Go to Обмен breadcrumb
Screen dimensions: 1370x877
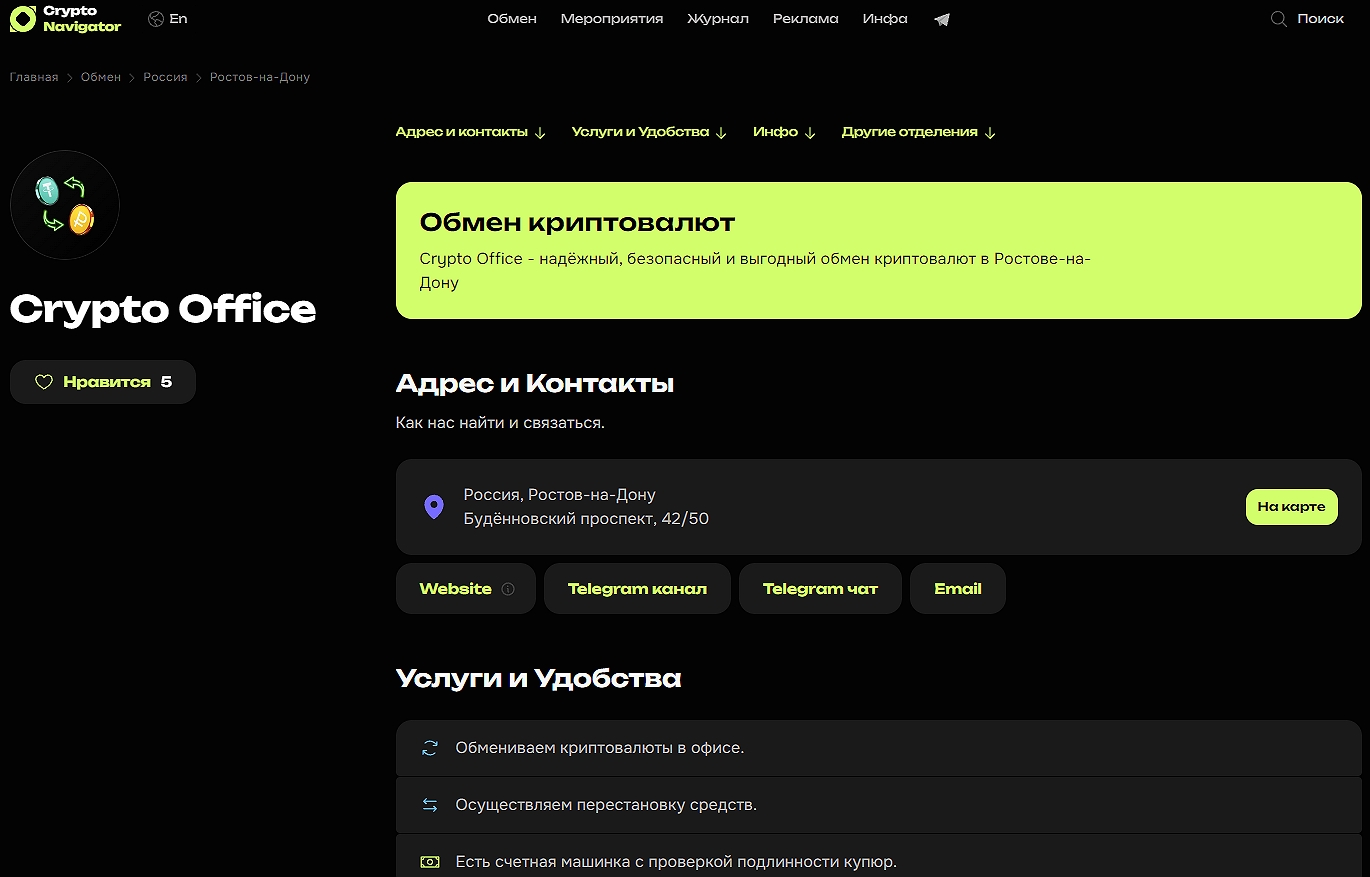point(101,77)
